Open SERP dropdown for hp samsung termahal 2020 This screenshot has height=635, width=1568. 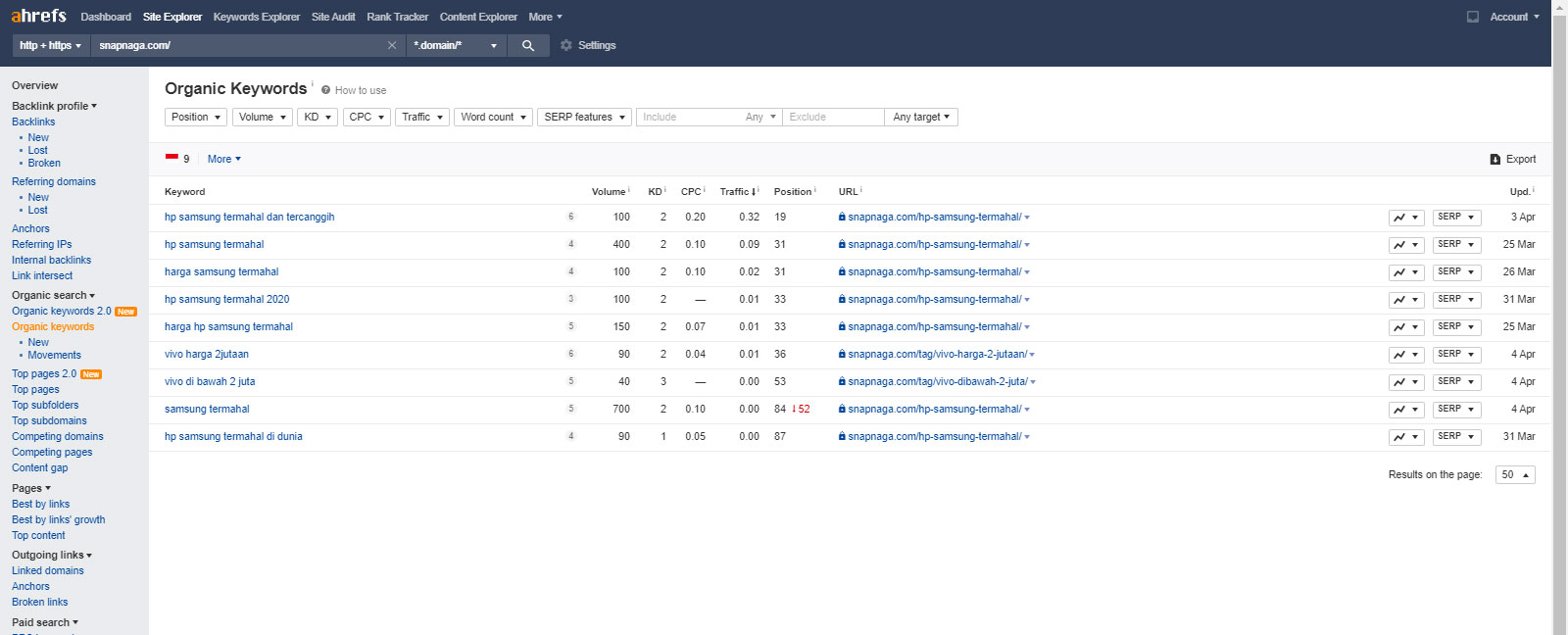[x=1456, y=300]
